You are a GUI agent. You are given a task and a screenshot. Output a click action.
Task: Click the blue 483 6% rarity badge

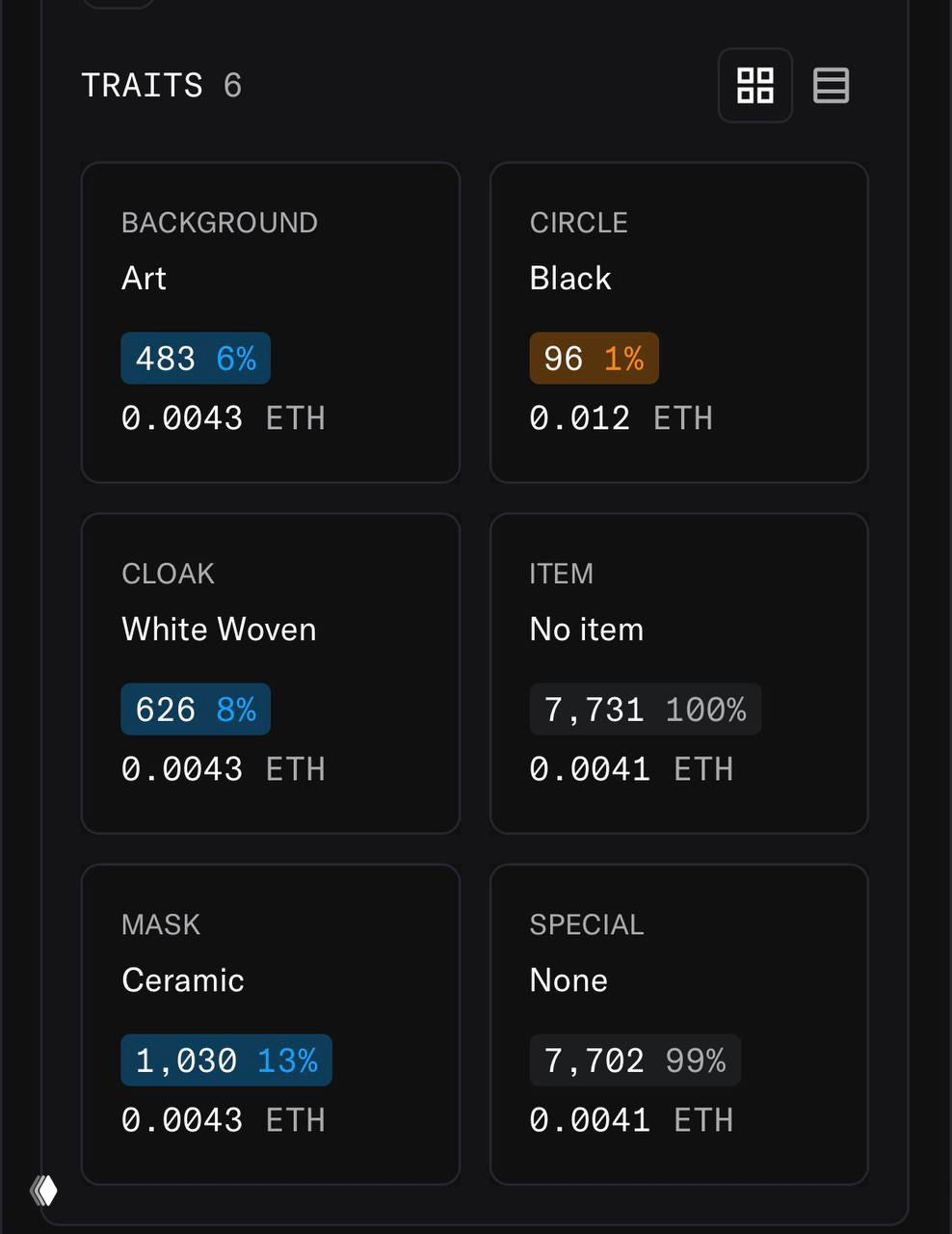coord(196,359)
